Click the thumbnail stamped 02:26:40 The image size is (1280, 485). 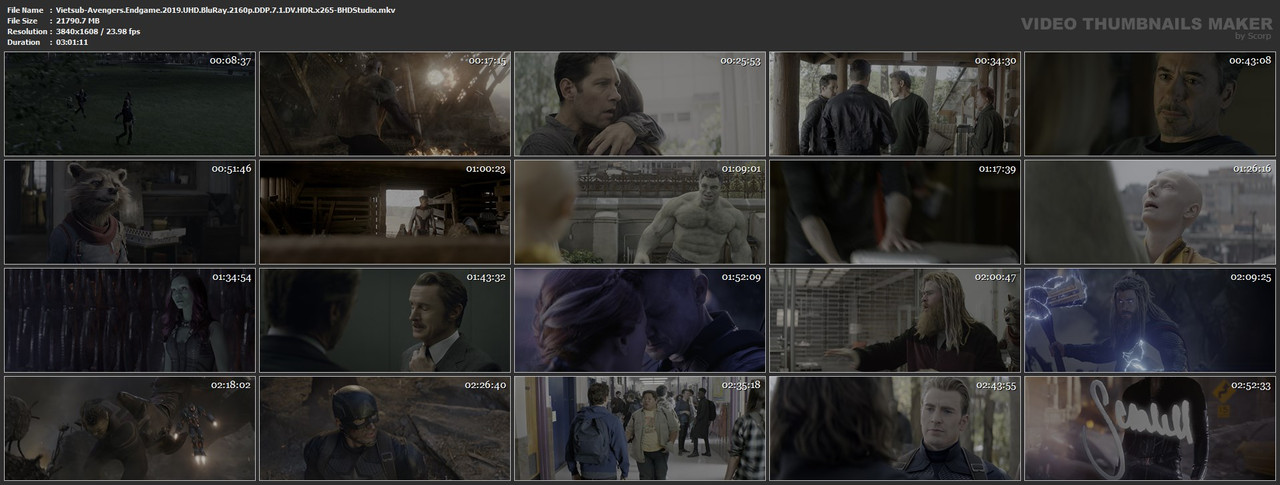tap(385, 427)
